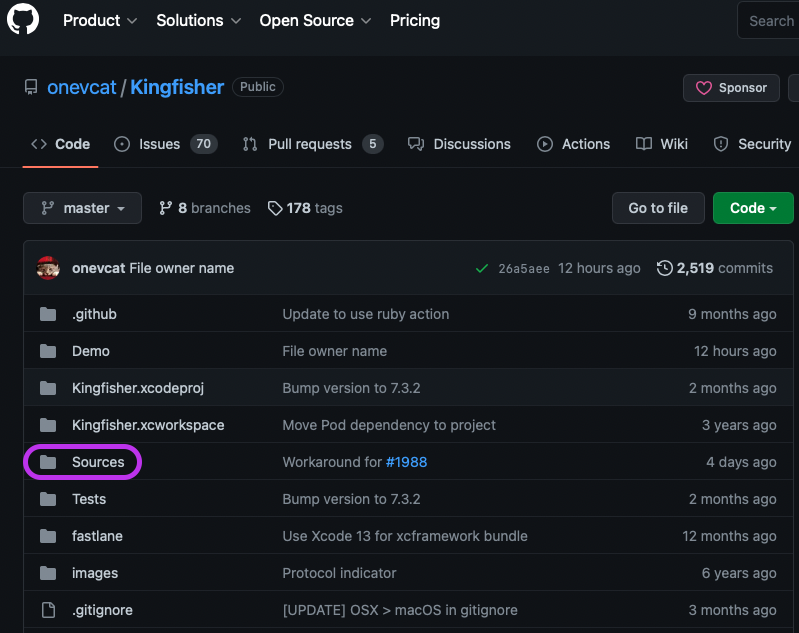The width and height of the screenshot is (799, 633).
Task: Open the Kingfisher.xcworkspace folder name
Action: (x=148, y=425)
